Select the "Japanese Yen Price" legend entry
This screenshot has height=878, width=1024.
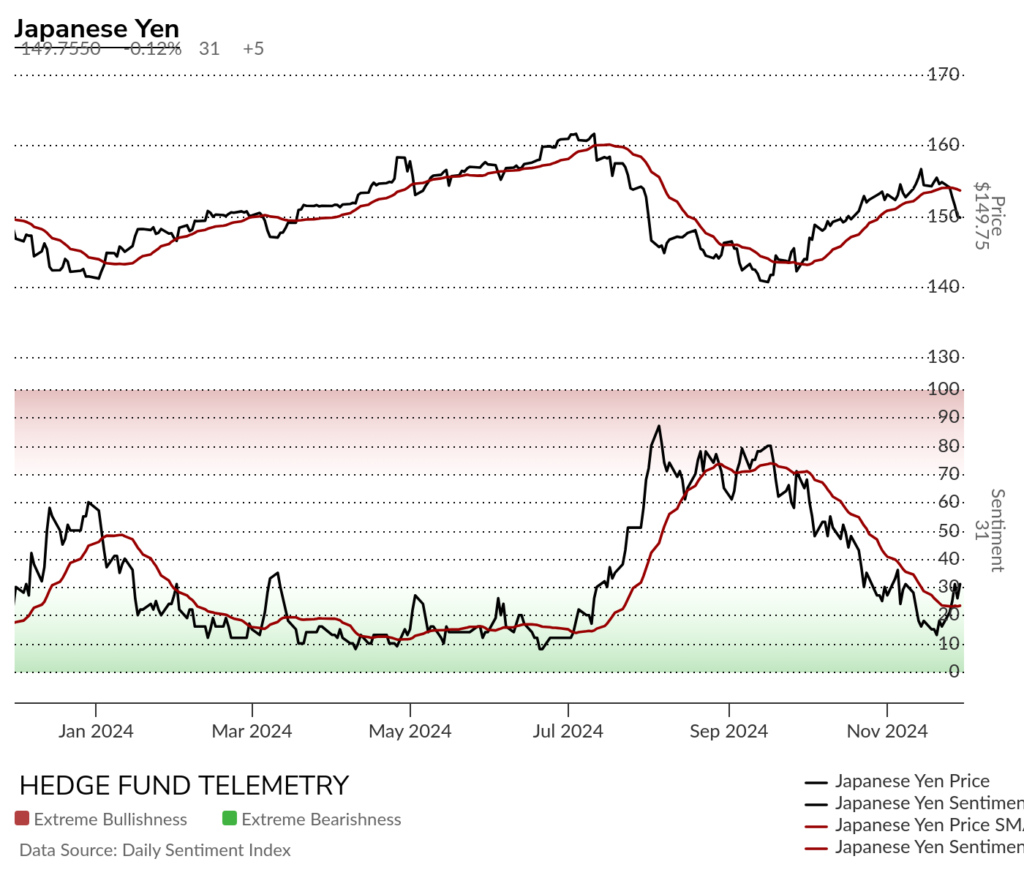pos(912,781)
